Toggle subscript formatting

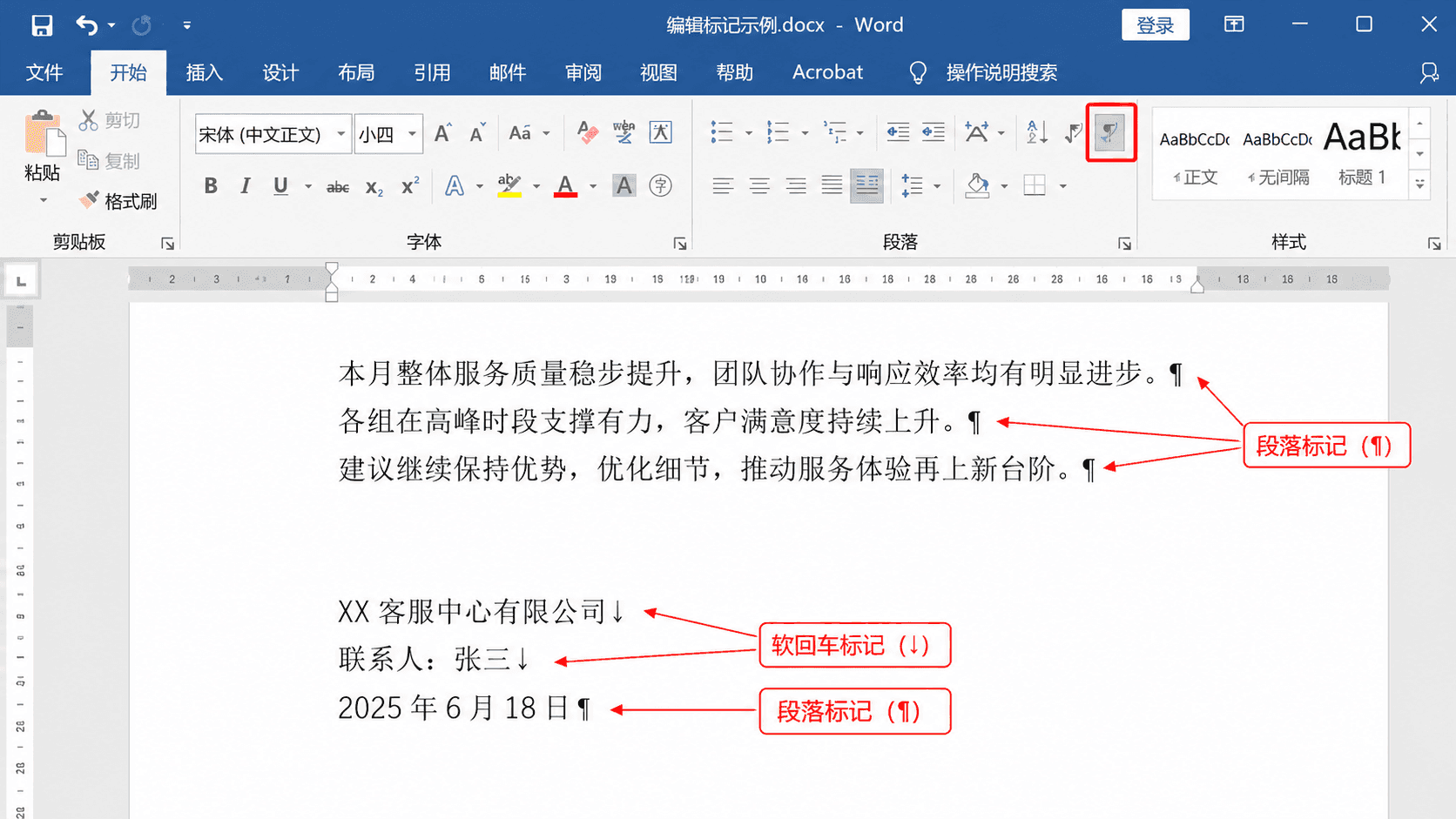point(374,186)
